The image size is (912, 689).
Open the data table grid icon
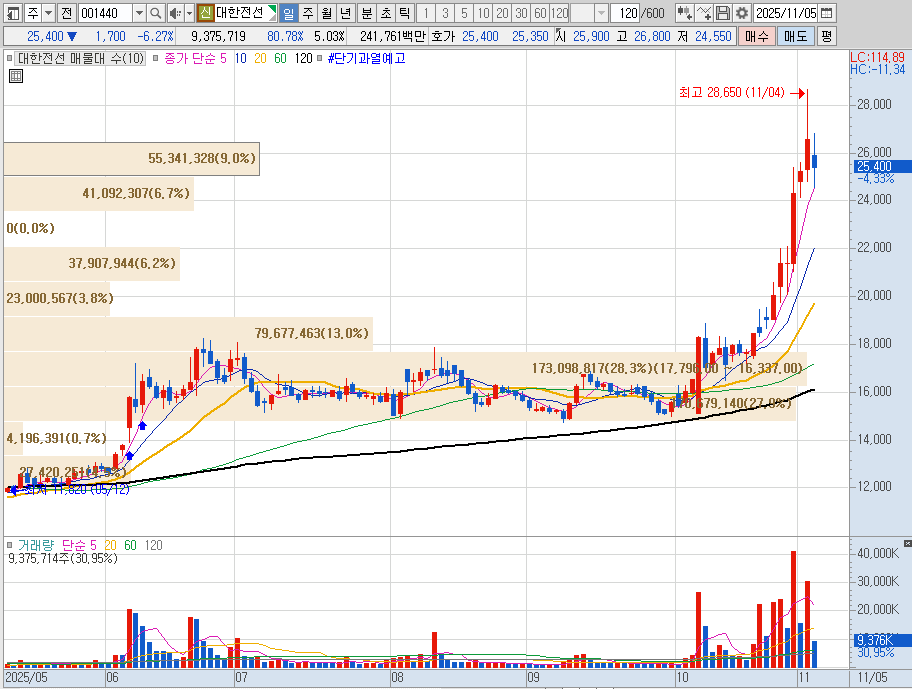16,76
